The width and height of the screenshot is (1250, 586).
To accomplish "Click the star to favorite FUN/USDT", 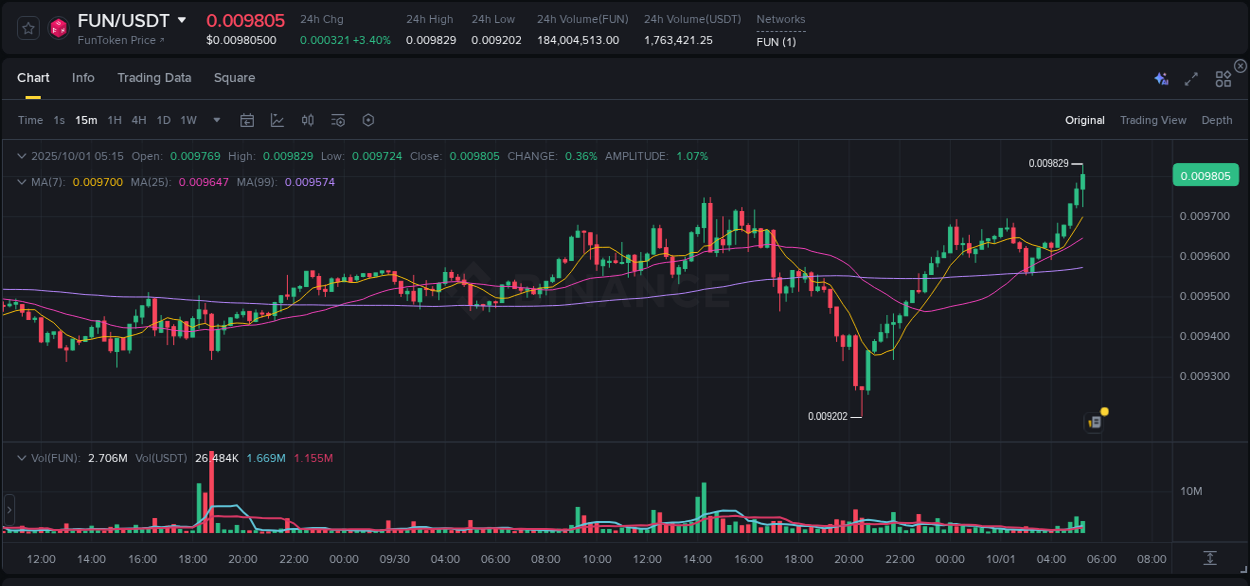I will pyautogui.click(x=28, y=29).
